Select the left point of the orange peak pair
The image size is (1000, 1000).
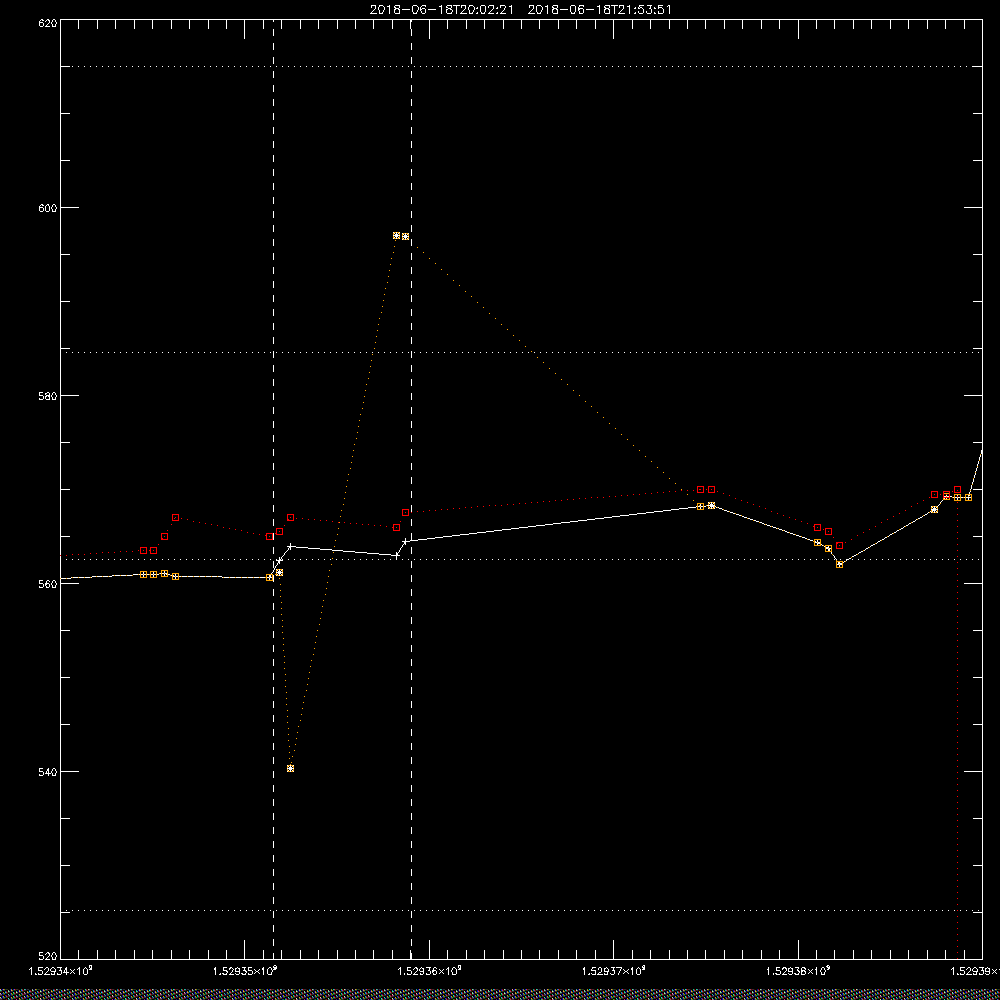point(397,235)
